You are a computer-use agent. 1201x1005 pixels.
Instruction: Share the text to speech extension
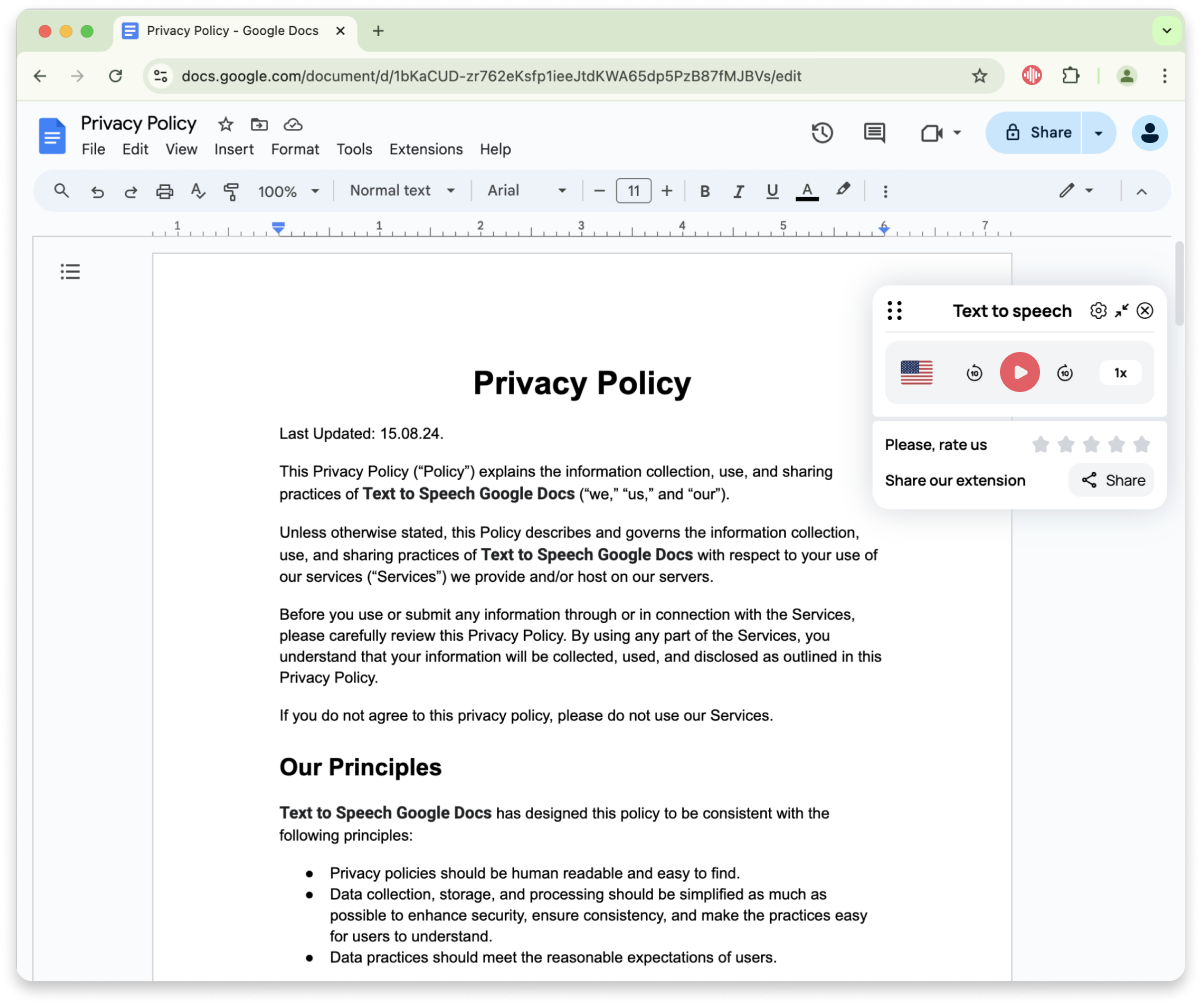pos(1111,480)
